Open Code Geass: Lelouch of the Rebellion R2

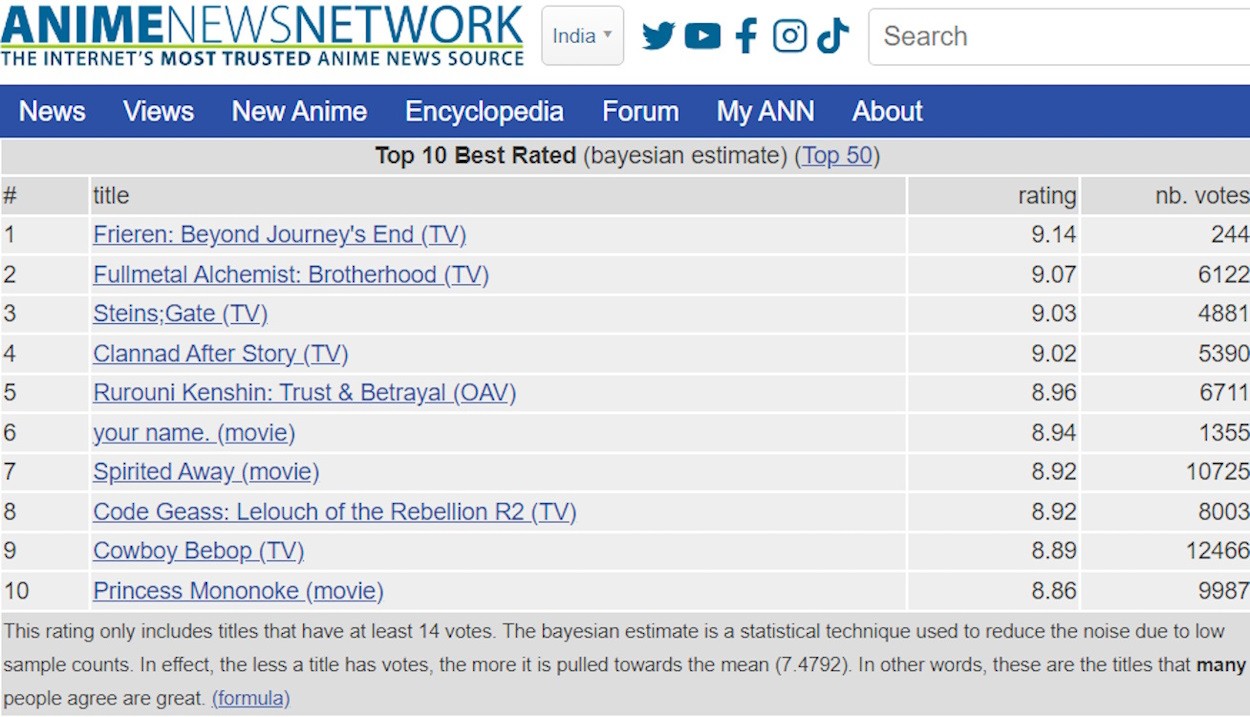pyautogui.click(x=335, y=511)
